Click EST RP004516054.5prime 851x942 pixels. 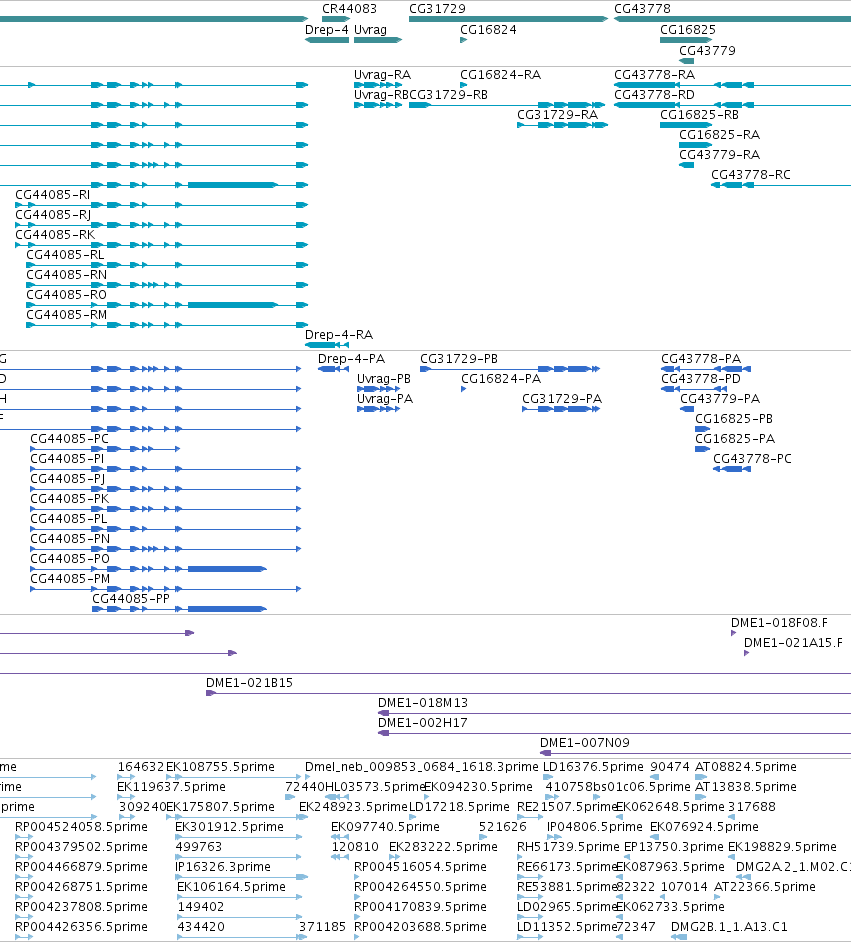pos(420,867)
